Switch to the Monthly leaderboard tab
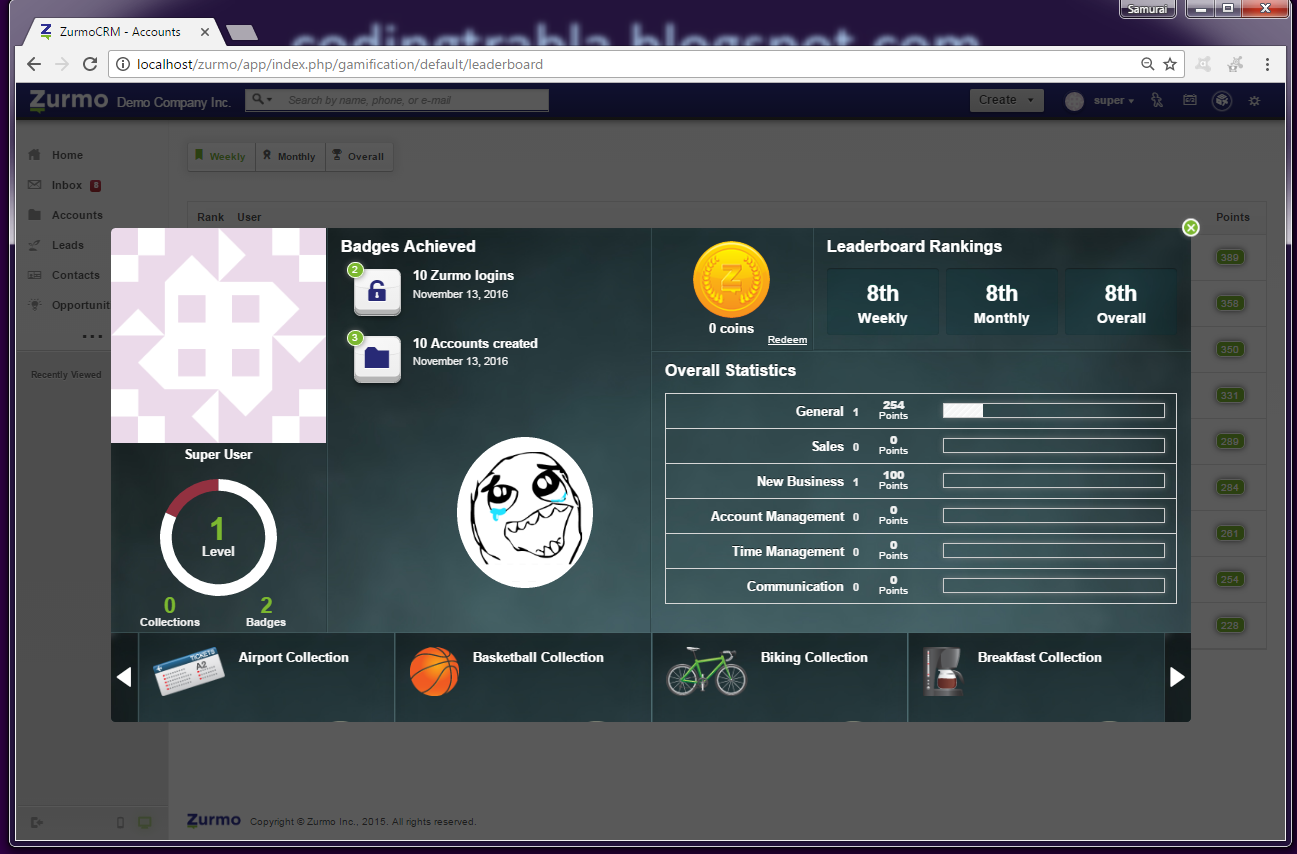The width and height of the screenshot is (1297, 854). pos(291,156)
